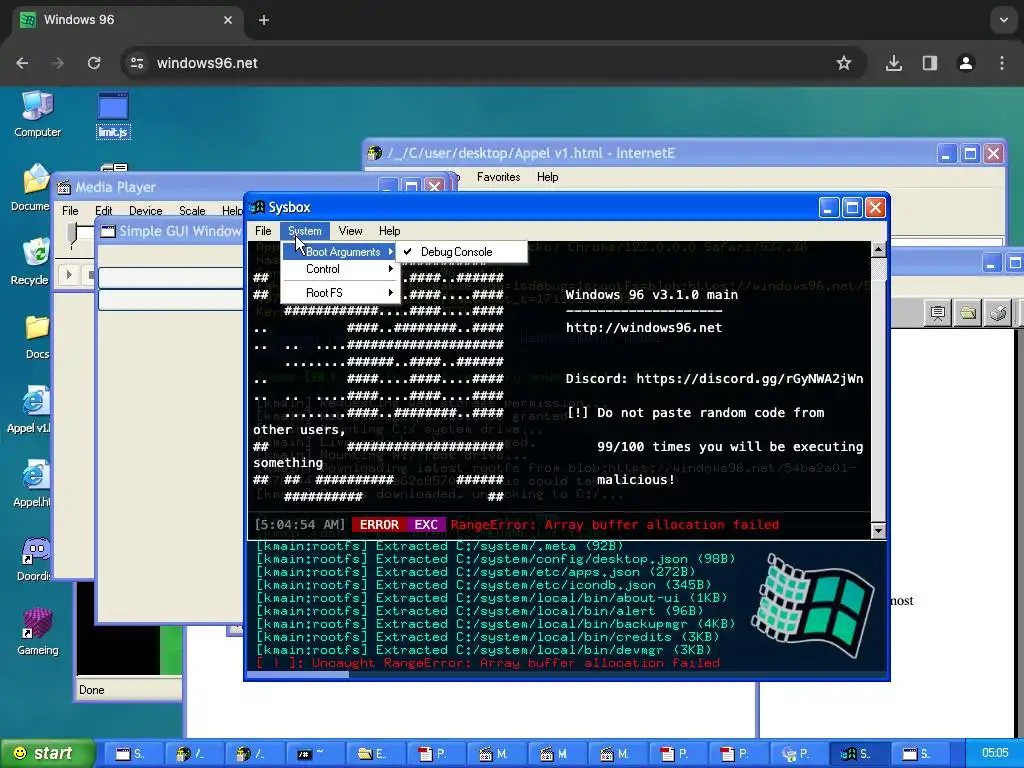Open Chrome side panel icon
The image size is (1024, 768).
[930, 63]
